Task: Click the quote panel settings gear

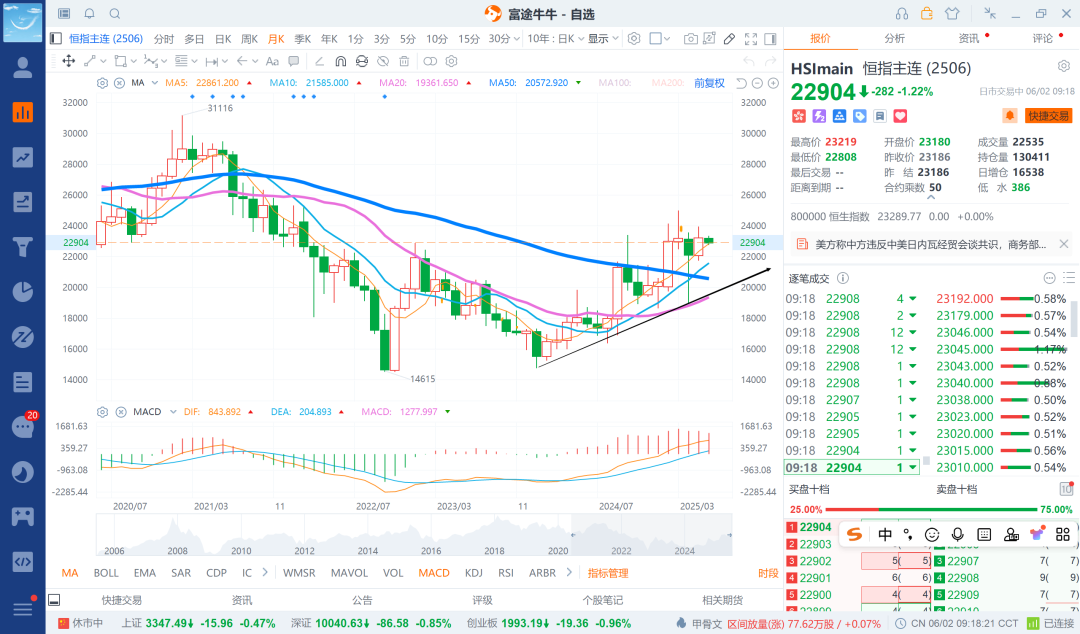Action: point(1063,66)
